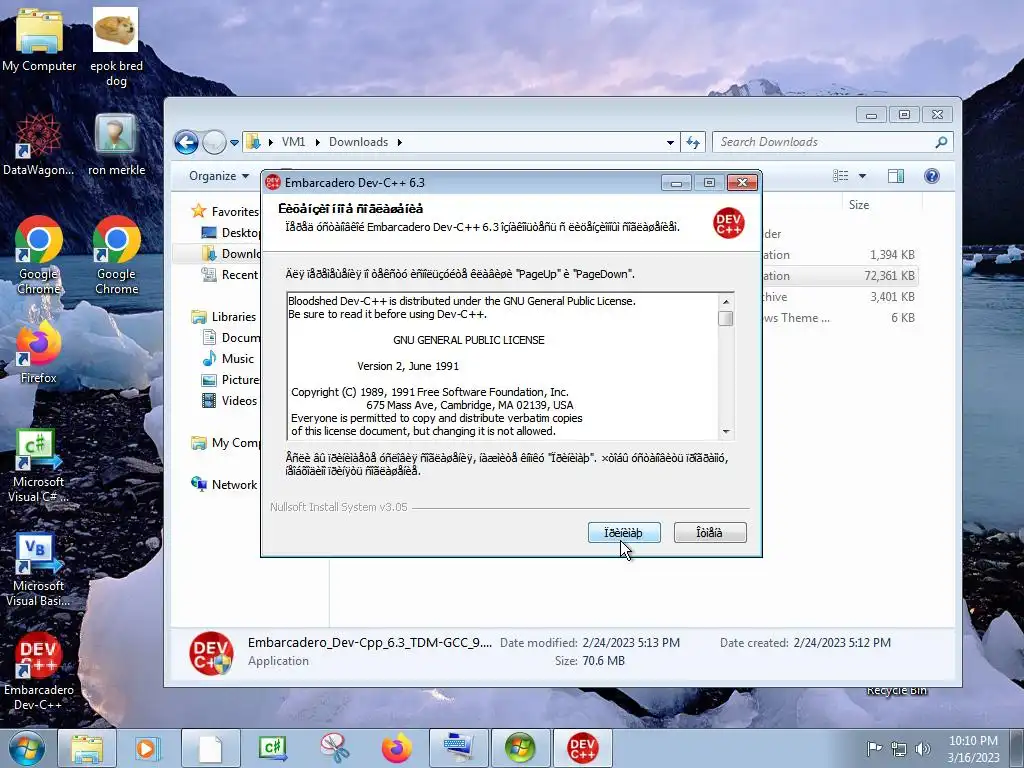Select the file row sized 3,401 KB
Screen dimensions: 1024x768
[840, 296]
